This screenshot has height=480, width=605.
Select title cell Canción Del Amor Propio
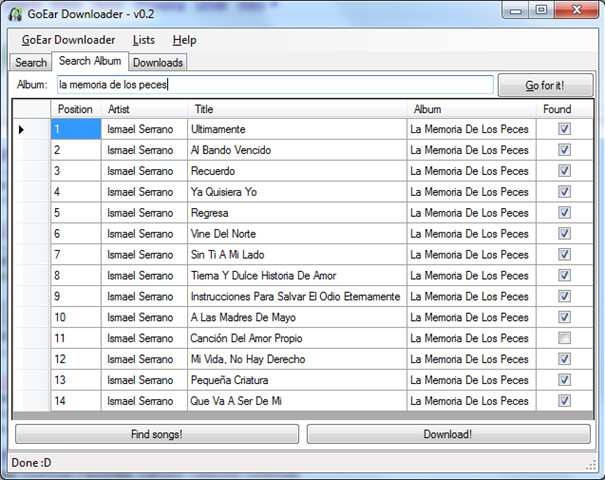coord(297,338)
